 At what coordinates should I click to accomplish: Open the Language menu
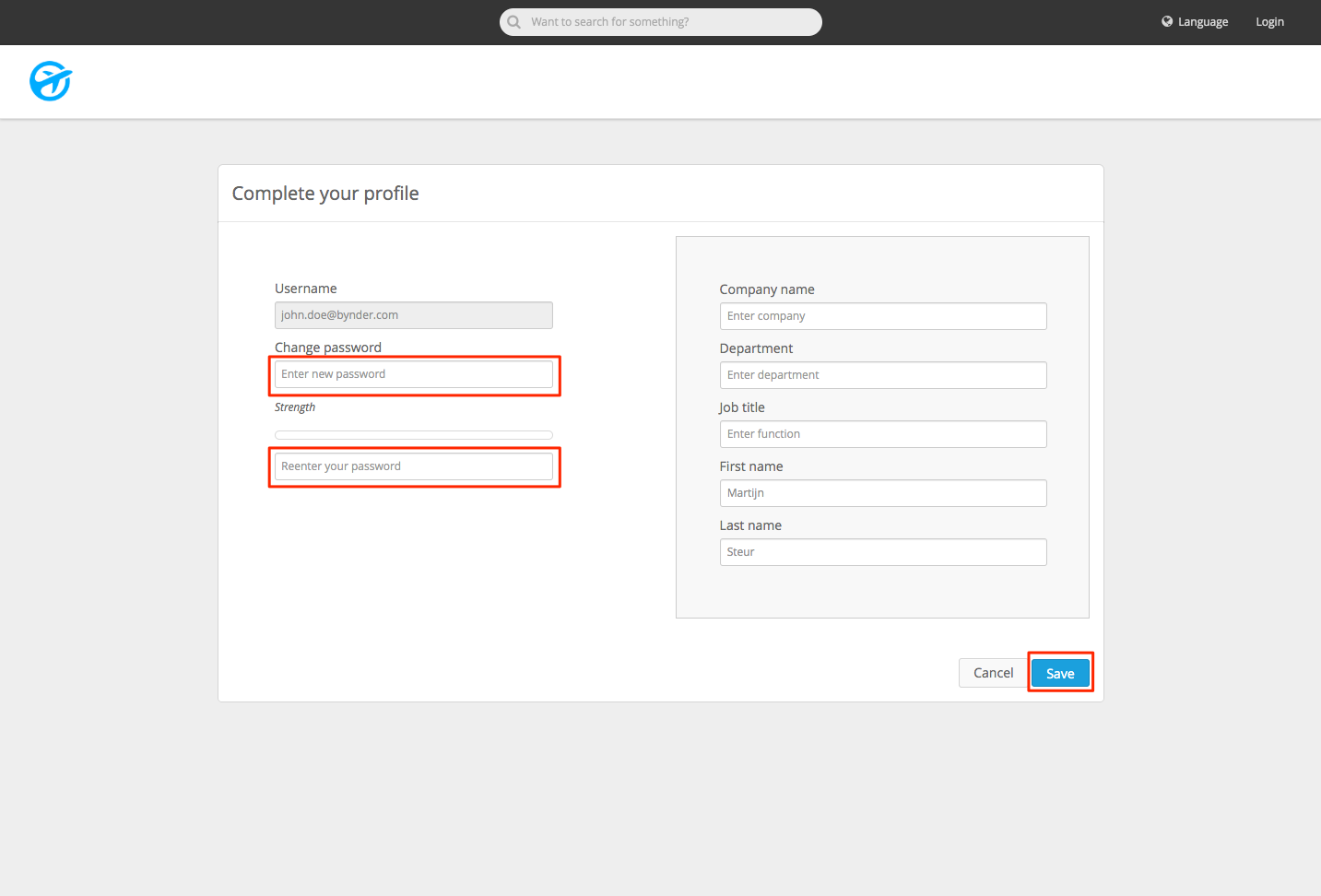tap(1195, 22)
